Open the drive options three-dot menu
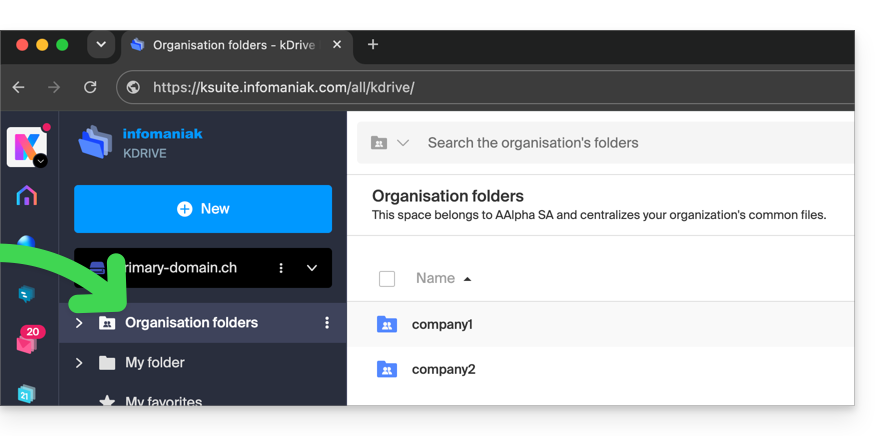This screenshot has width=885, height=436. [x=281, y=268]
